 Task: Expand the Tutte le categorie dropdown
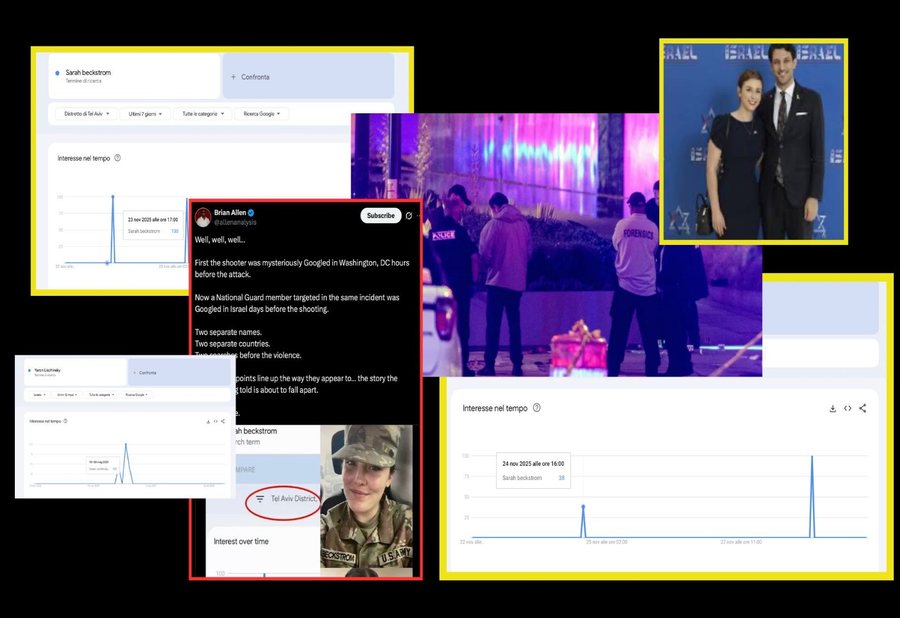point(201,114)
